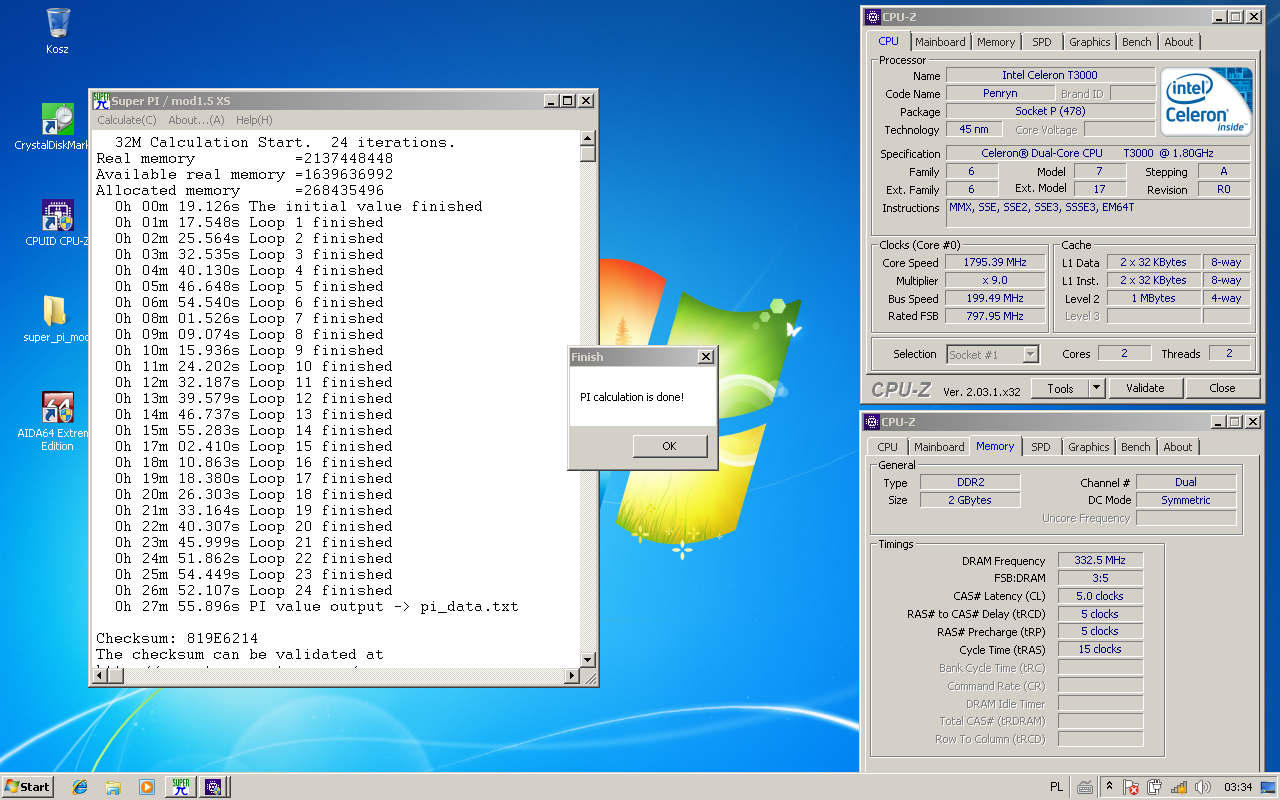Select the CPU tab in upper CPU-Z

coord(888,41)
